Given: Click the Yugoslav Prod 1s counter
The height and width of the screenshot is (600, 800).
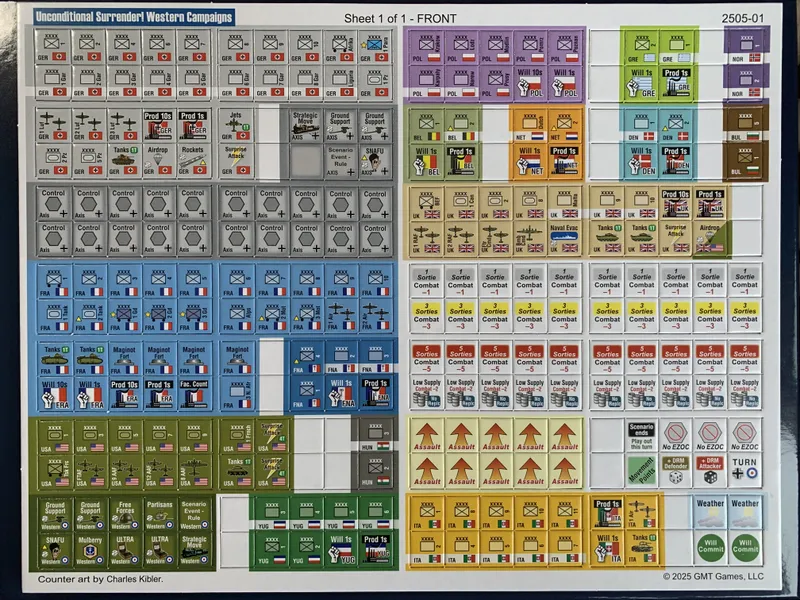Looking at the screenshot, I should pyautogui.click(x=376, y=549).
